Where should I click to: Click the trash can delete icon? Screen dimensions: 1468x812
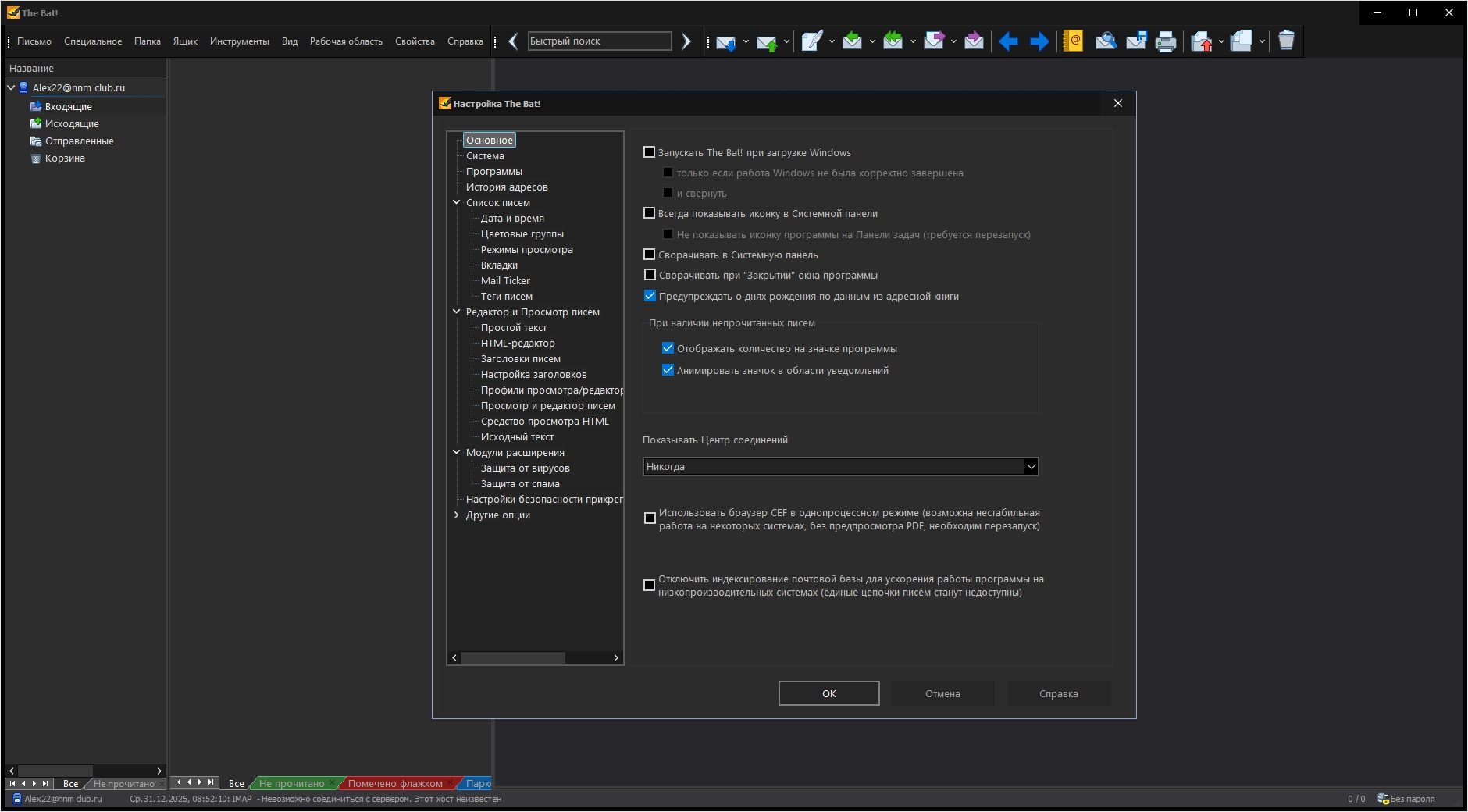coord(1286,41)
